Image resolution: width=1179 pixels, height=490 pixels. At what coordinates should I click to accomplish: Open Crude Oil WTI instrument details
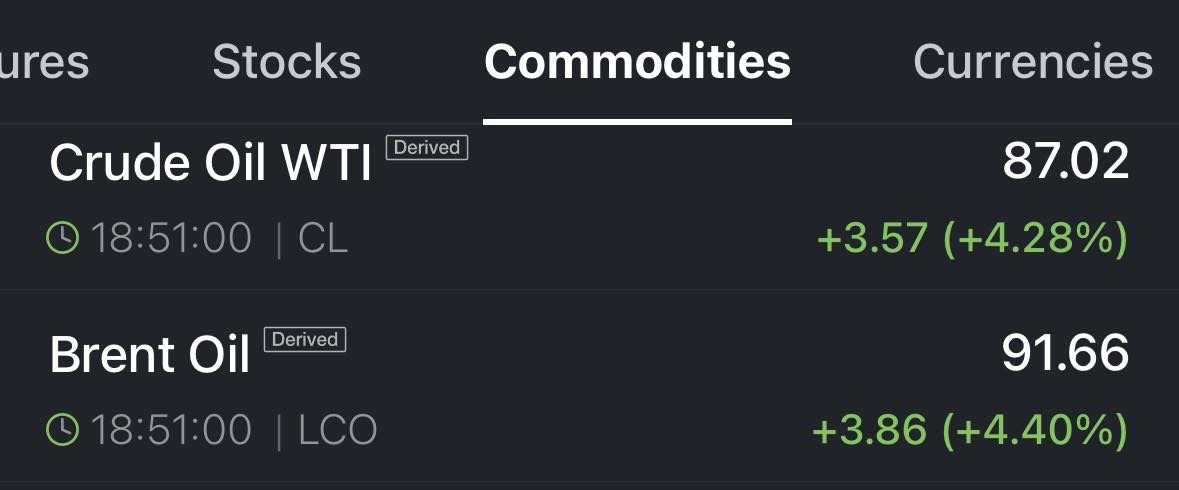pos(210,163)
